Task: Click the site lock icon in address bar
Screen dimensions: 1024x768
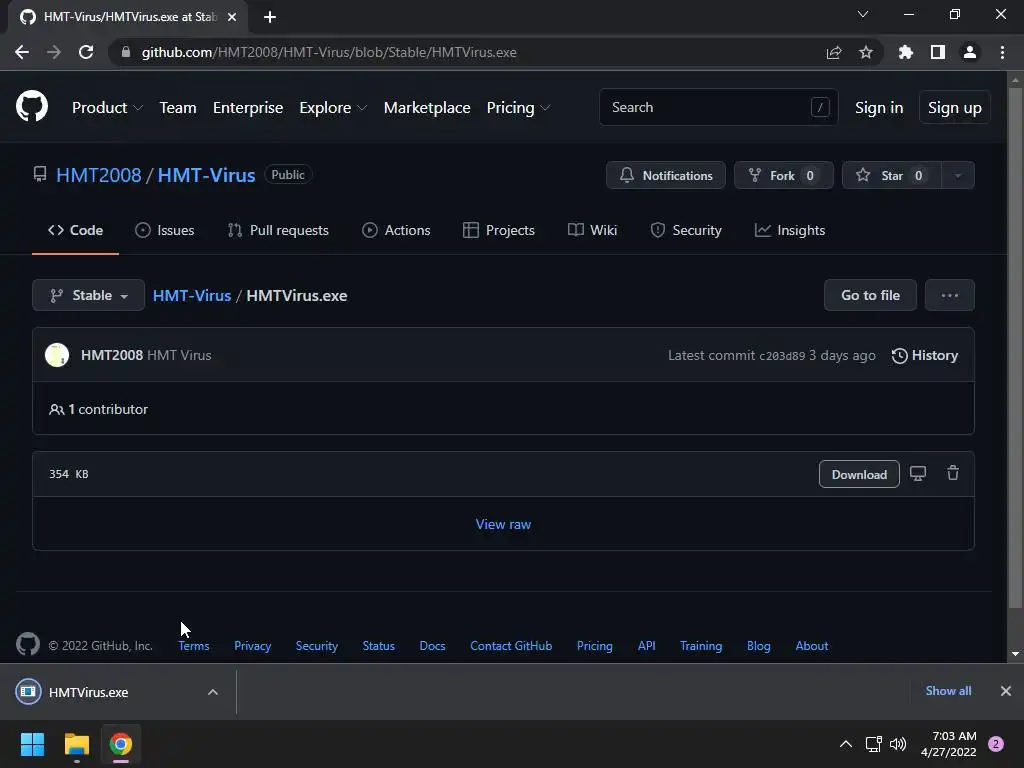Action: pyautogui.click(x=126, y=52)
